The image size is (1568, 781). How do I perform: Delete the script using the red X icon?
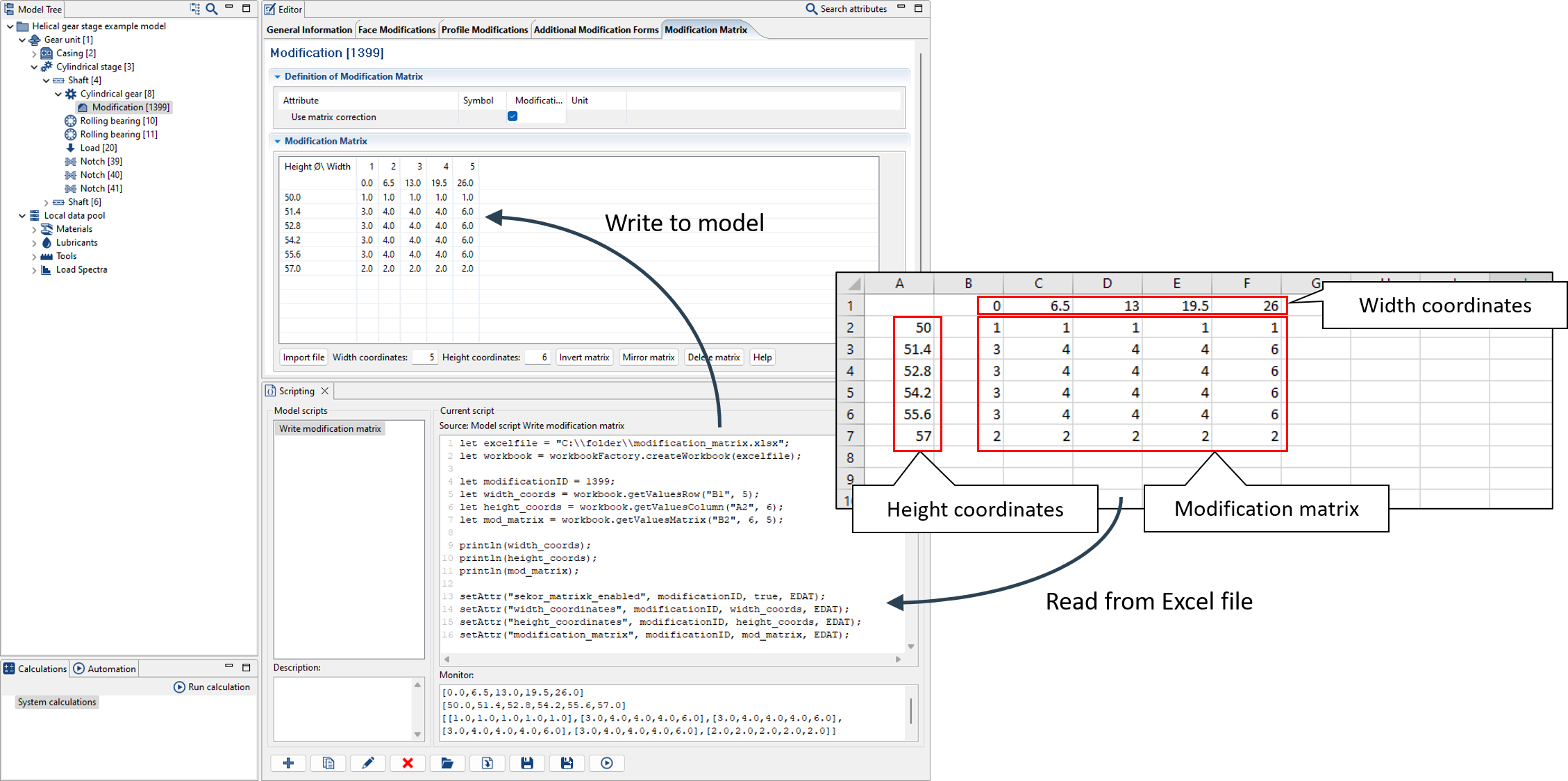[407, 762]
